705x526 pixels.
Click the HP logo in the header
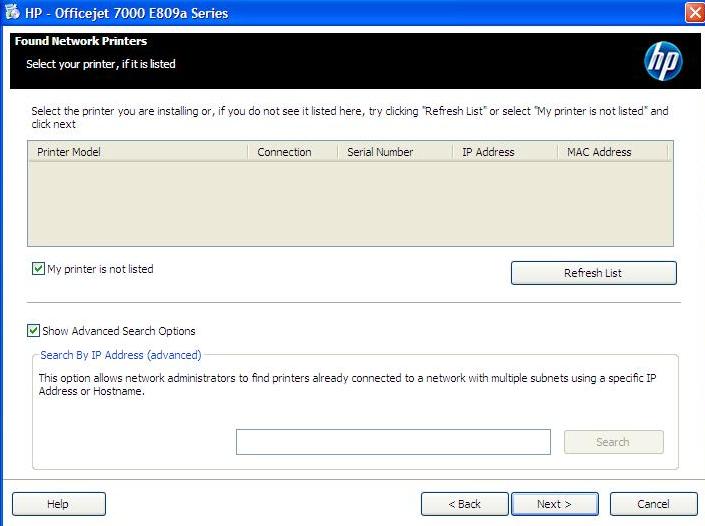663,61
